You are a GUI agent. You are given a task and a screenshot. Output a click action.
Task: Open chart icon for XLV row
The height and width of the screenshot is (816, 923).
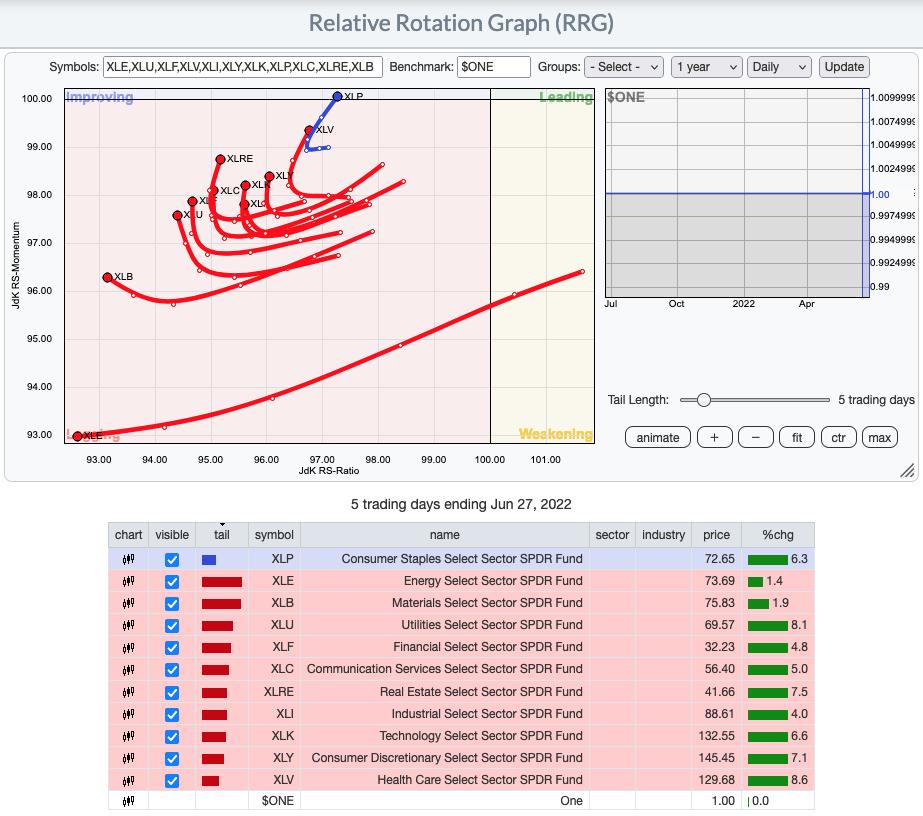(128, 781)
